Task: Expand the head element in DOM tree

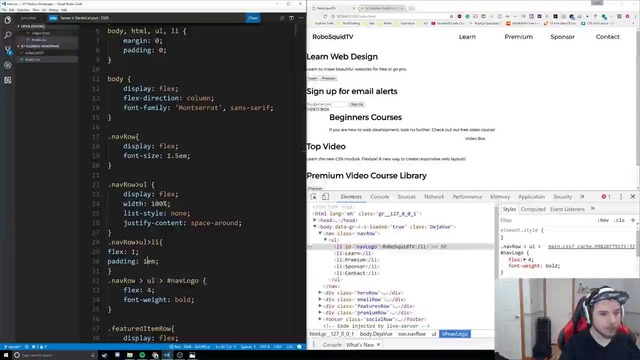Action: 315,220
